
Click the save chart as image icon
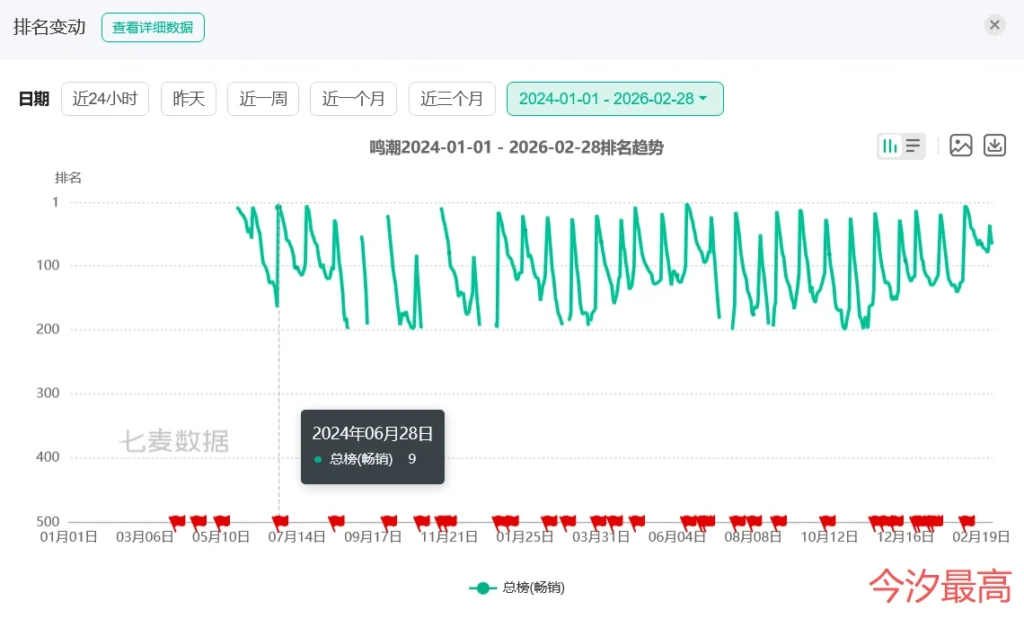(x=961, y=146)
